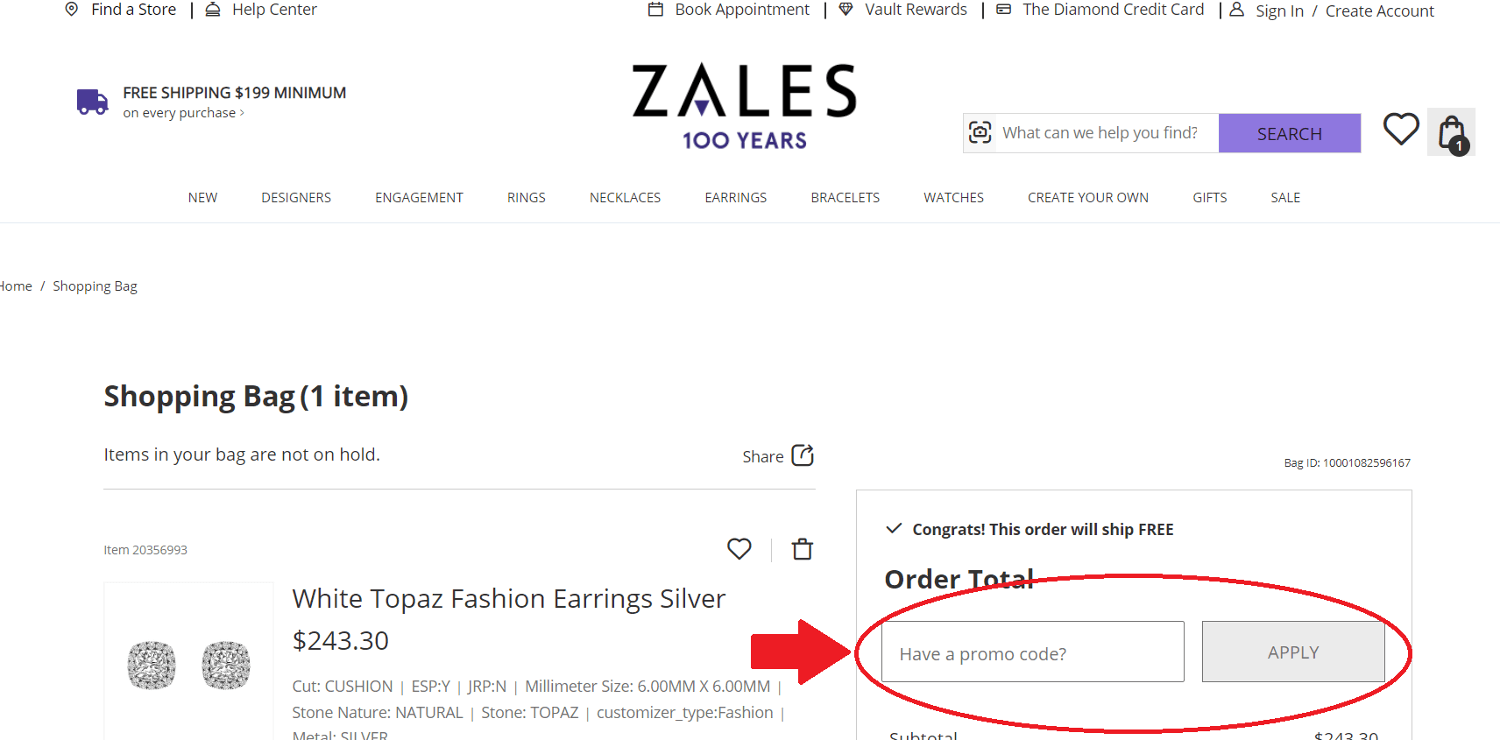This screenshot has width=1500, height=740.
Task: Open the Create Account link
Action: point(1380,11)
